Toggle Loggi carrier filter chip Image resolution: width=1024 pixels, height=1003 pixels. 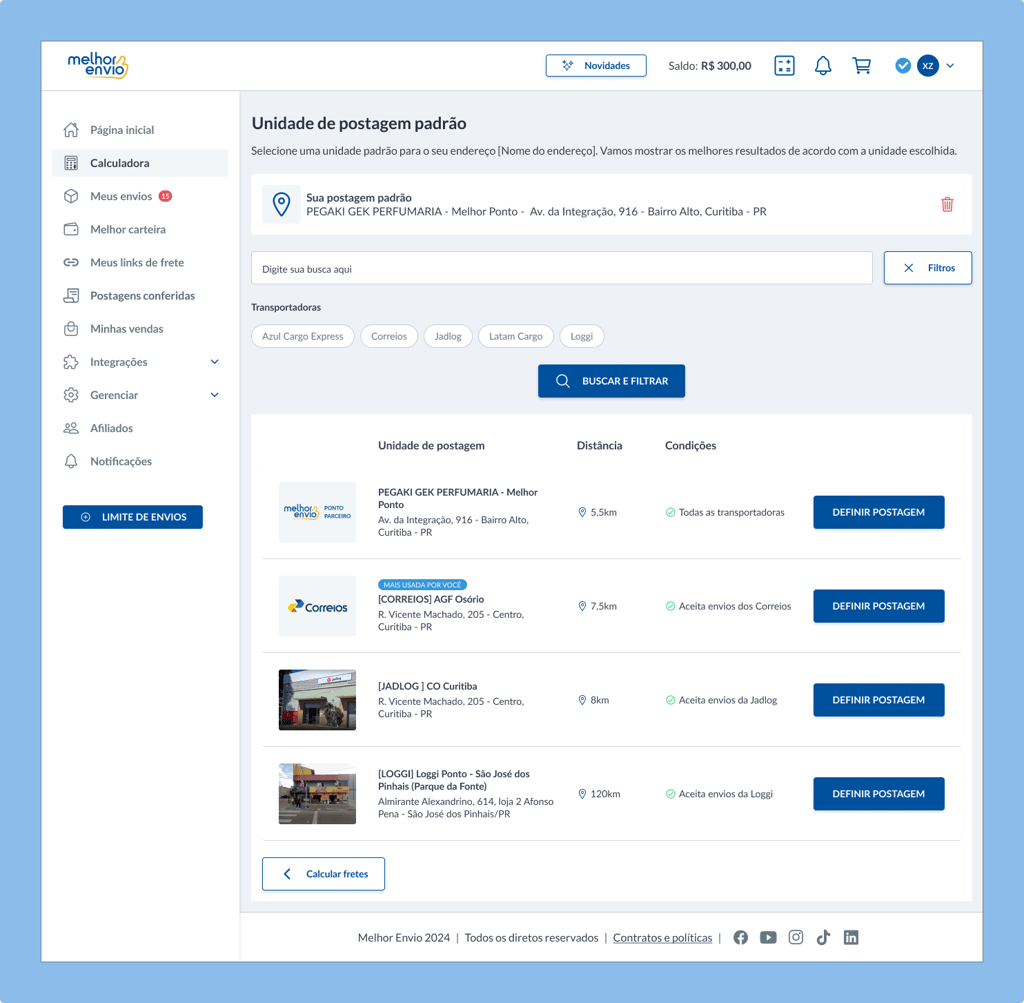tap(581, 336)
